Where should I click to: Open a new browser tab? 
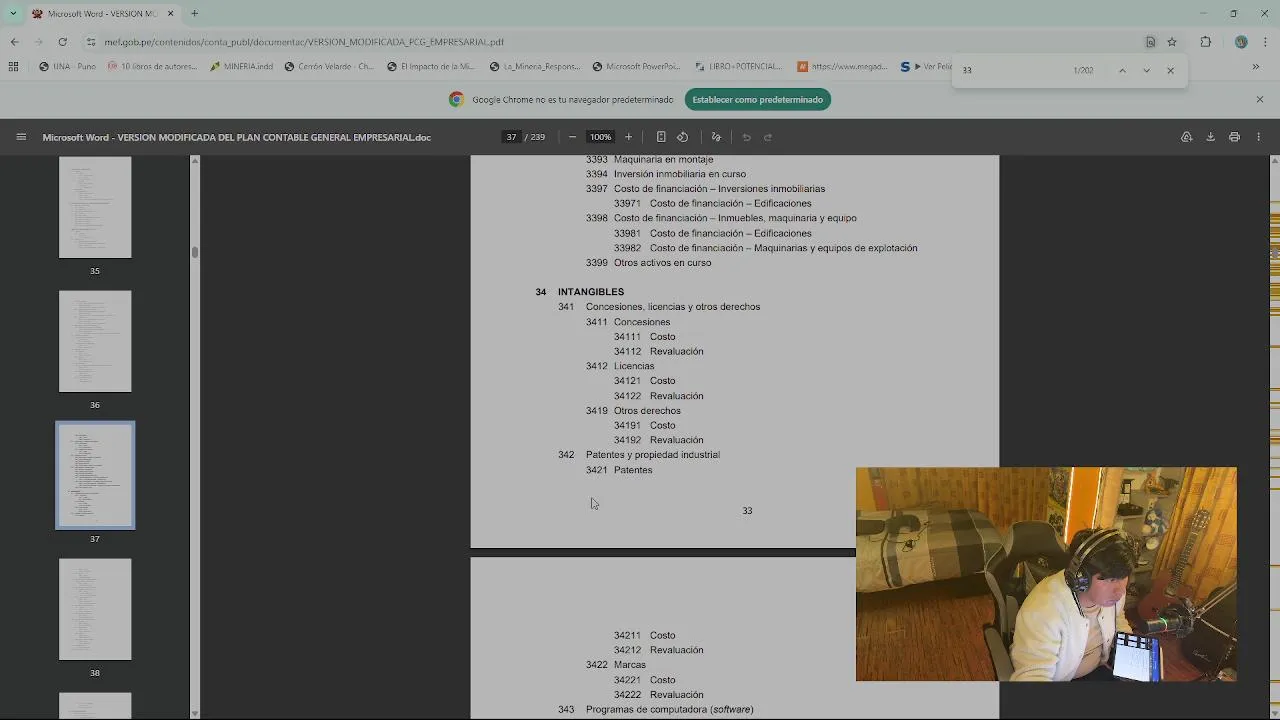[194, 13]
